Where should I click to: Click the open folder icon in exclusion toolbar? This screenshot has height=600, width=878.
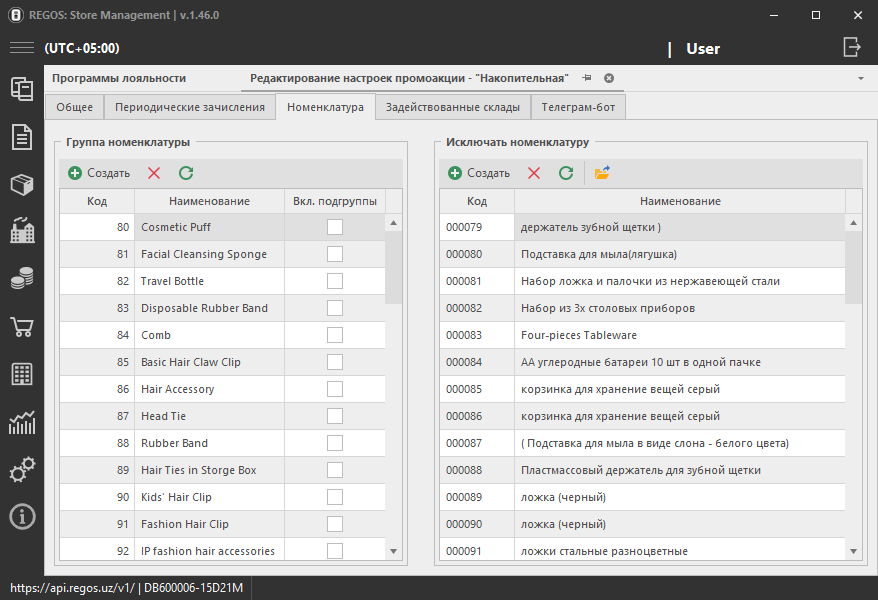point(602,173)
